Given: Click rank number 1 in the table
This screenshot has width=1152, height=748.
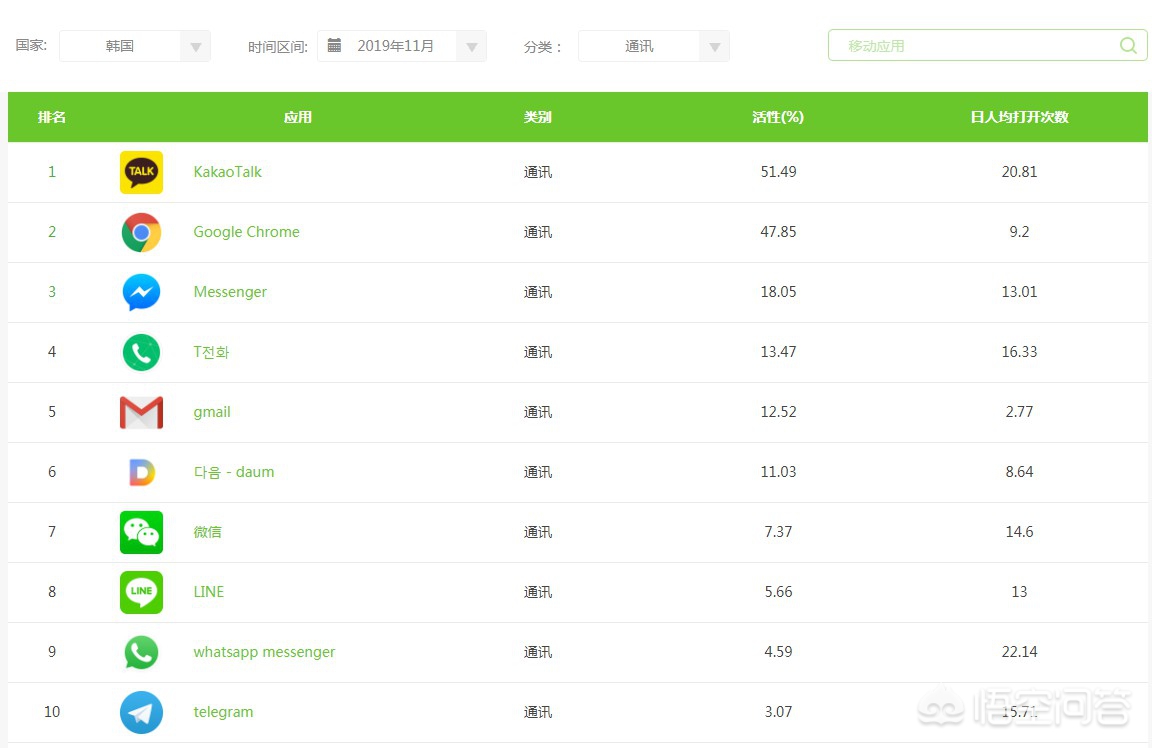Looking at the screenshot, I should click(x=51, y=172).
